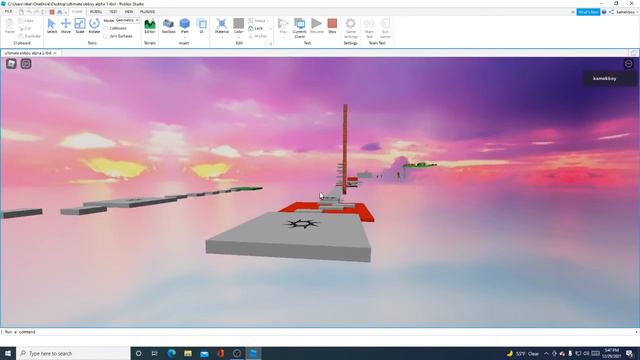Expand the Play dropdown arrow
The image size is (640, 360).
tap(283, 37)
